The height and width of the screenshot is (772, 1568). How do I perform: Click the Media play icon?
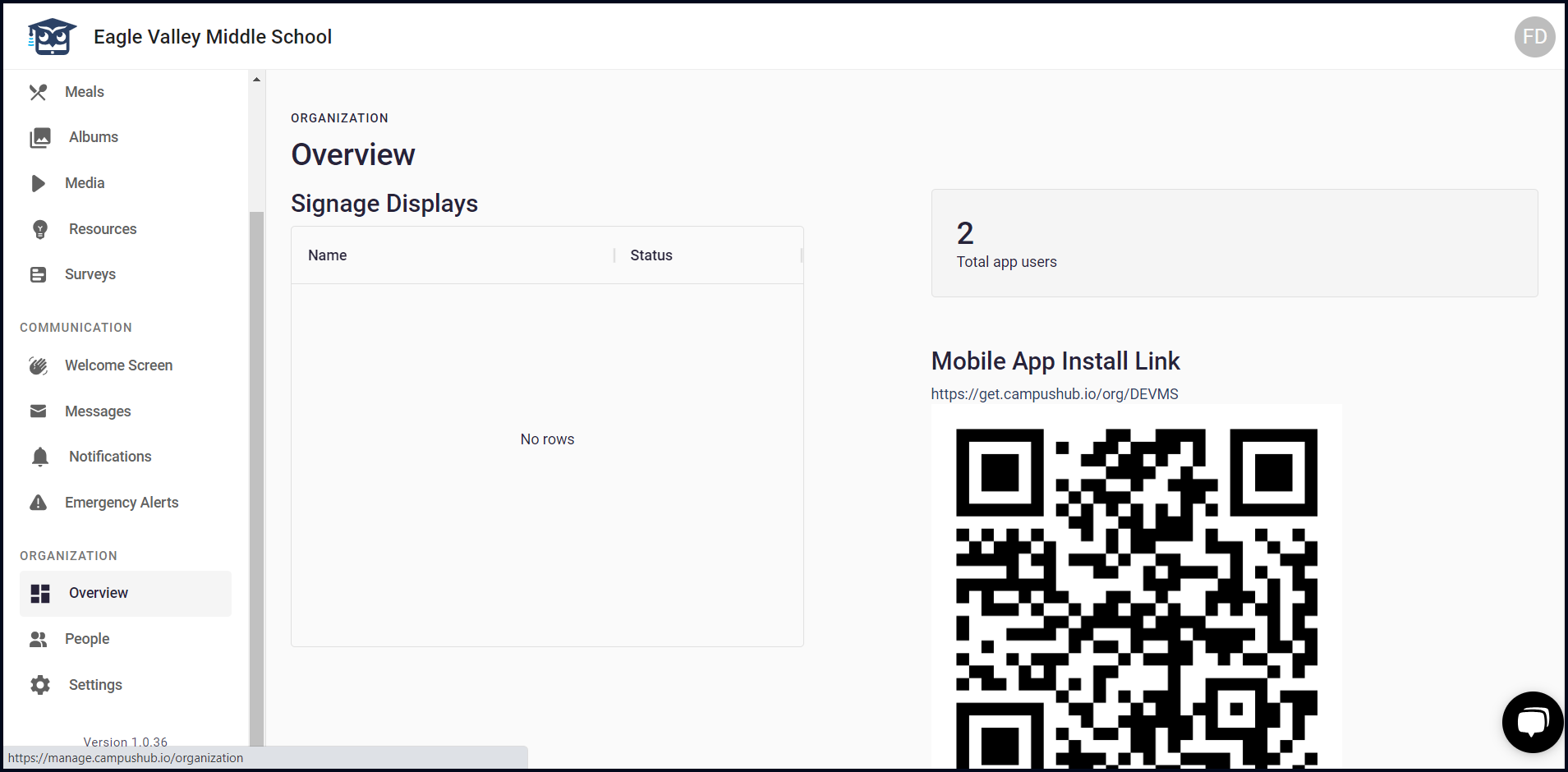tap(39, 183)
